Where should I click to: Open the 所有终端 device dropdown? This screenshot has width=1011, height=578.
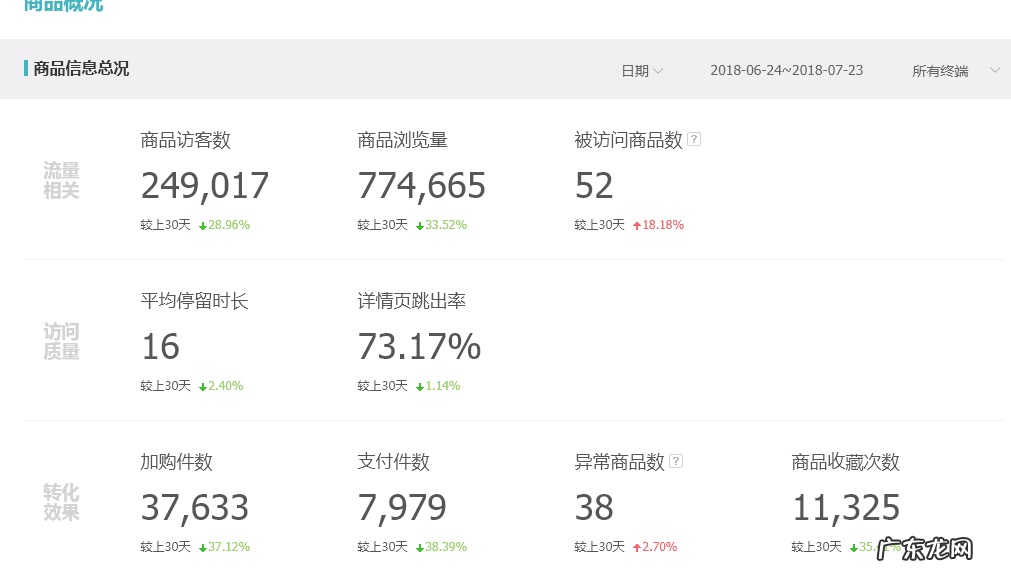[x=940, y=71]
